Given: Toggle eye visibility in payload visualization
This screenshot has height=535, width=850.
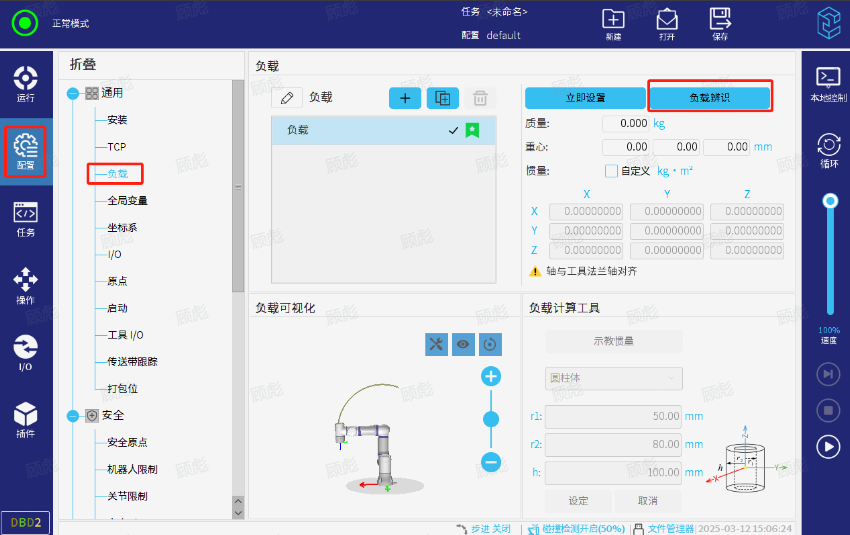Looking at the screenshot, I should [463, 344].
